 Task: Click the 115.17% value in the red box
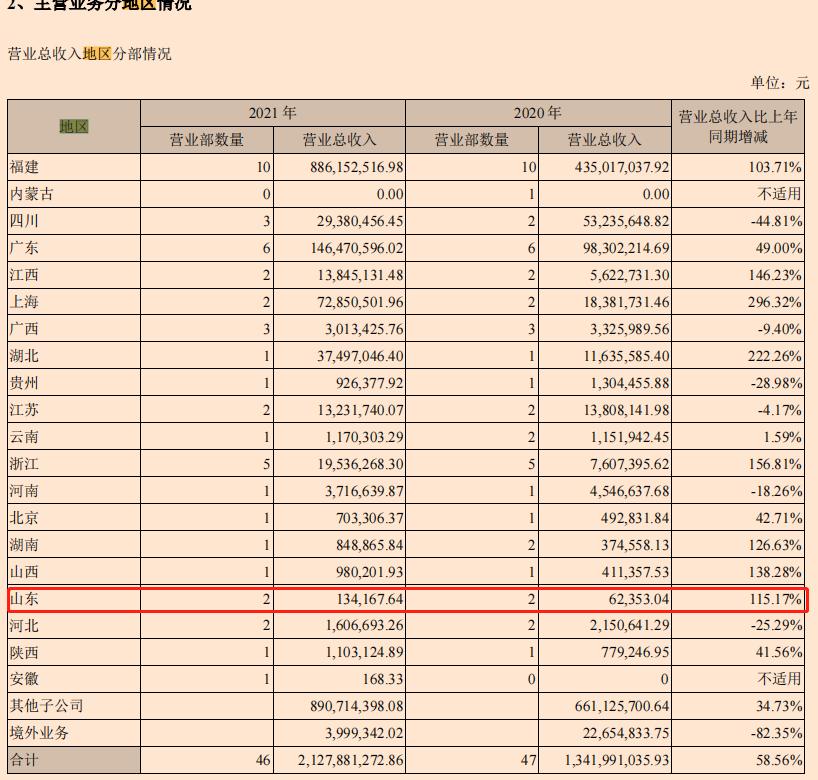[777, 599]
